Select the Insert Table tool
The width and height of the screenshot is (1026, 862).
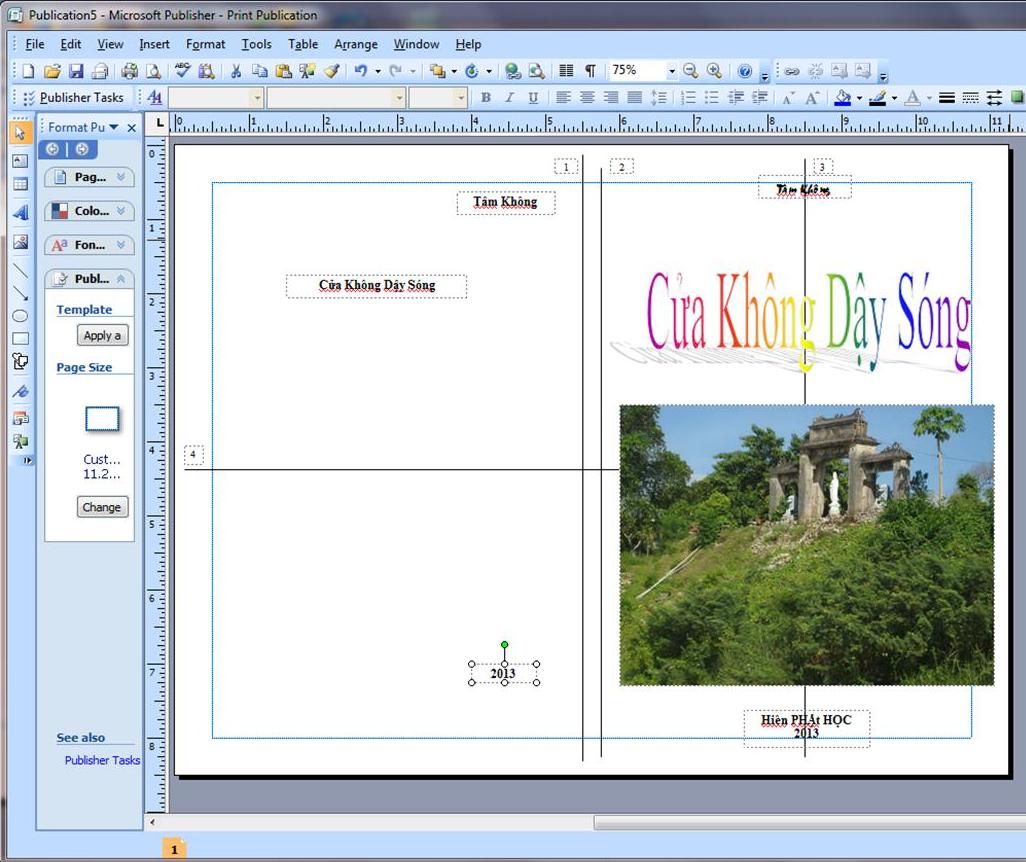tap(20, 184)
